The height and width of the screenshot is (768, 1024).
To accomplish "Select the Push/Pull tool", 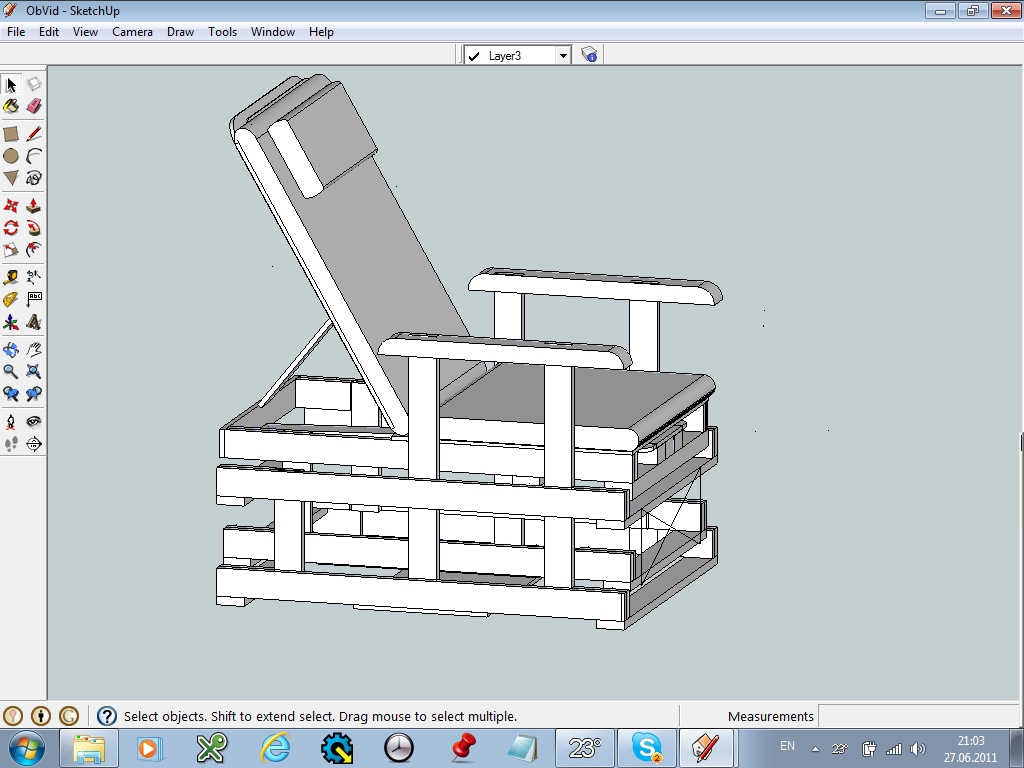I will click(x=34, y=206).
